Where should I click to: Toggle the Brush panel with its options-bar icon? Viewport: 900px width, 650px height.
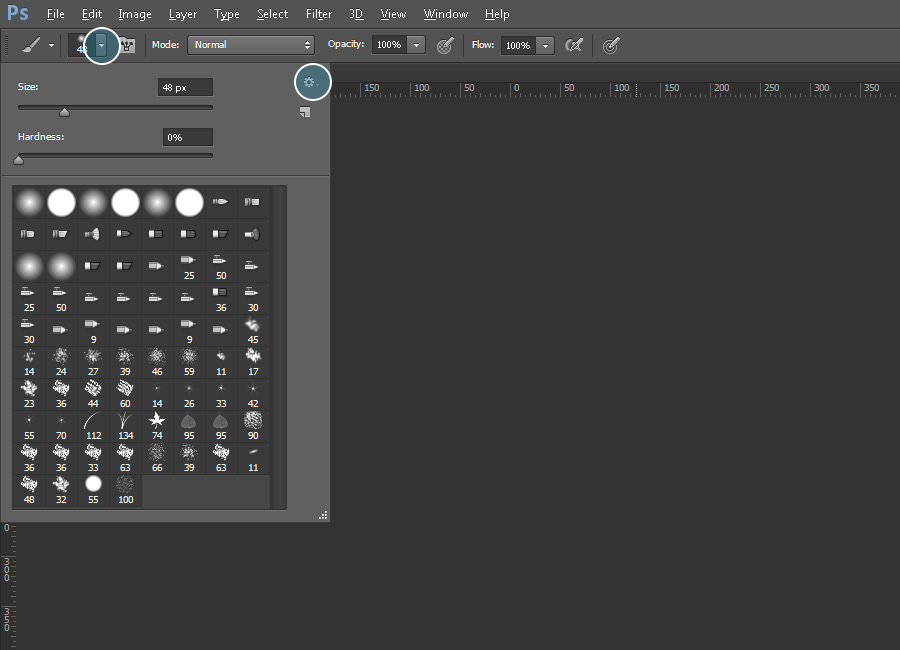point(127,45)
